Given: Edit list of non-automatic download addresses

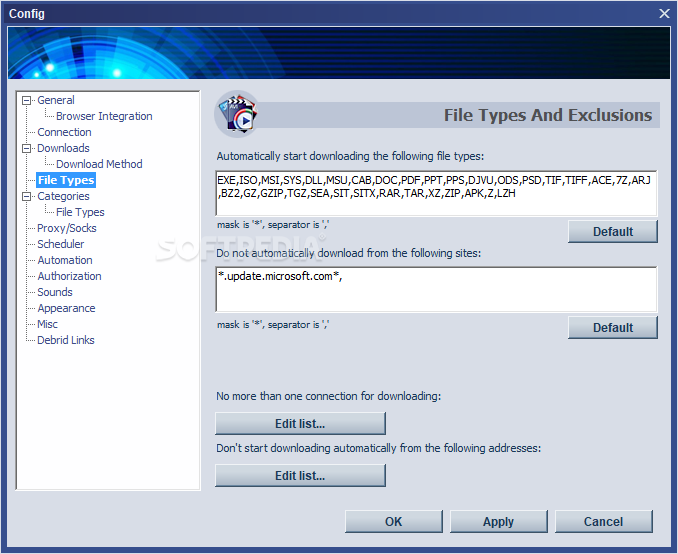Looking at the screenshot, I should coord(300,476).
